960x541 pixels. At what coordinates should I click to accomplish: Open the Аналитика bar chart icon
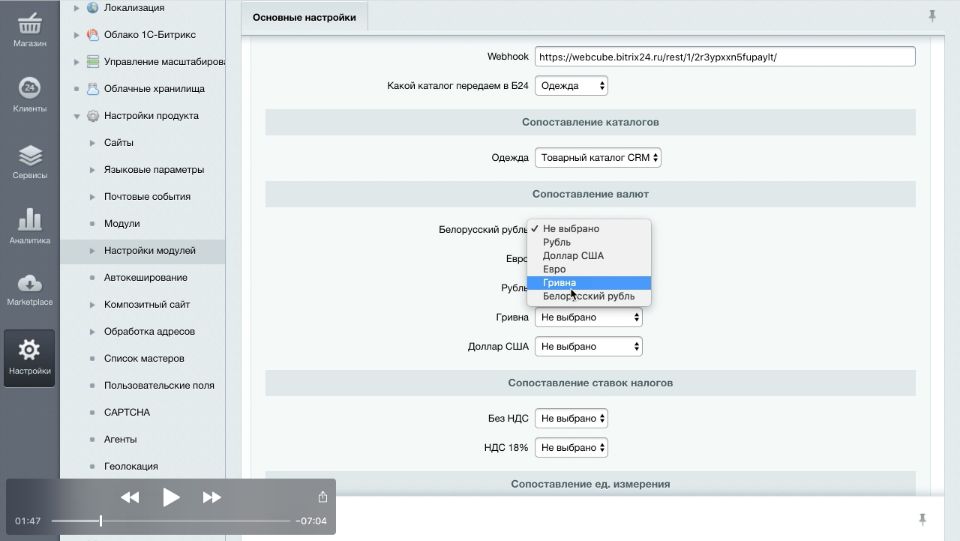click(x=29, y=220)
